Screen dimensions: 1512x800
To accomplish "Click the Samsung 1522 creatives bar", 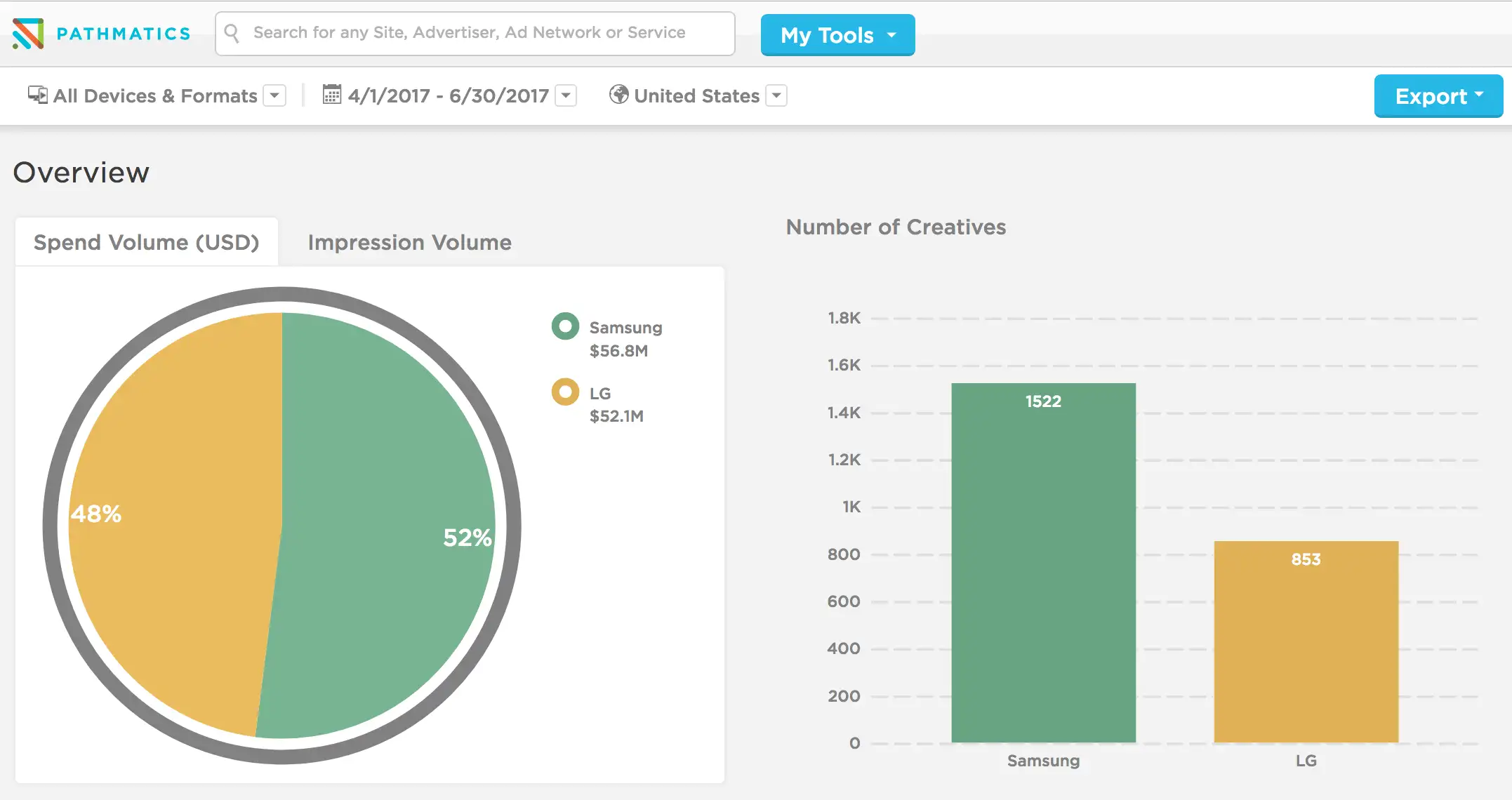I will (1043, 563).
